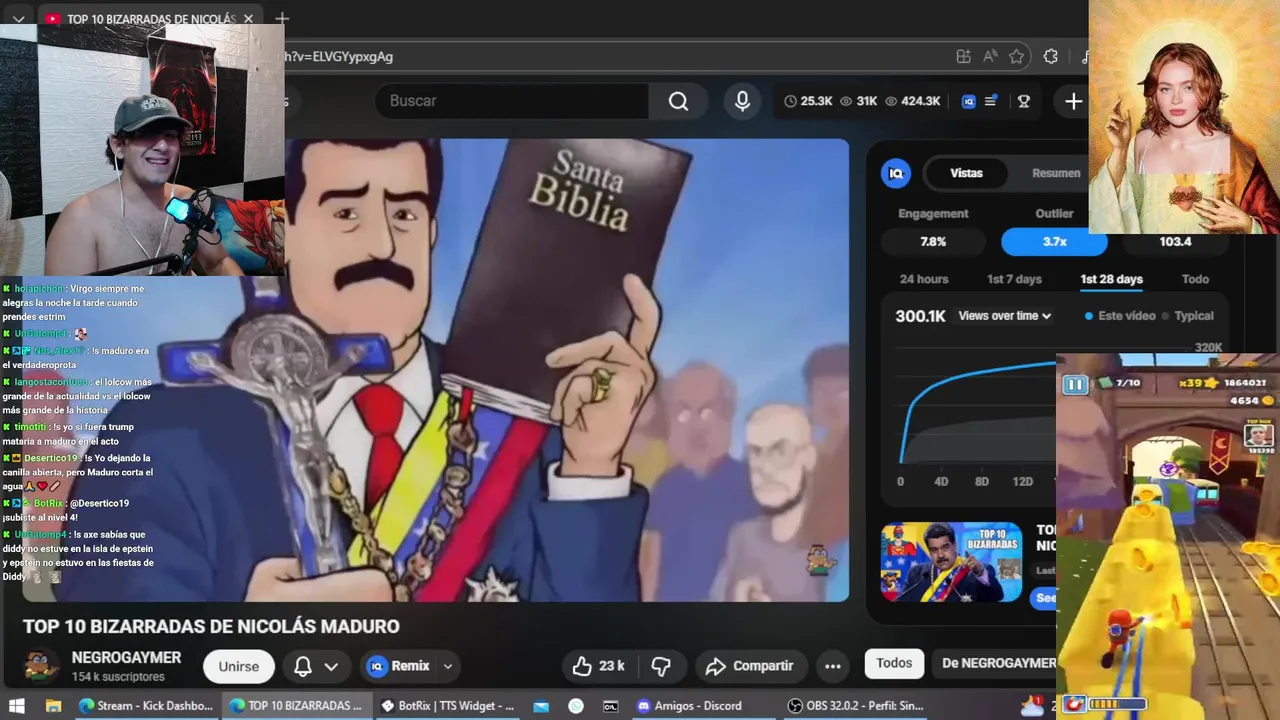The width and height of the screenshot is (1280, 720).
Task: Open terminal icon in taskbar
Action: tap(611, 706)
